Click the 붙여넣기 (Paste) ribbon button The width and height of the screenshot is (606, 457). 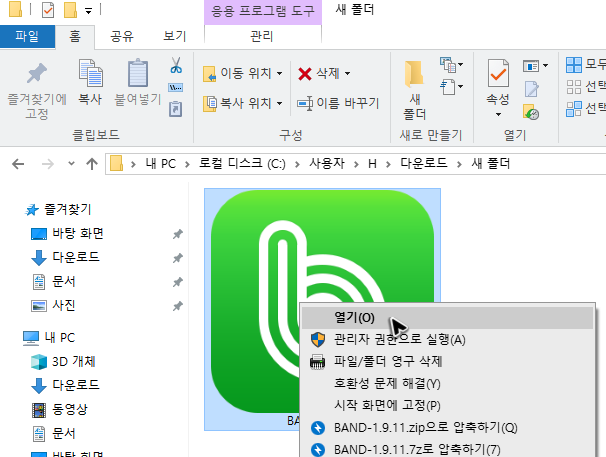138,83
